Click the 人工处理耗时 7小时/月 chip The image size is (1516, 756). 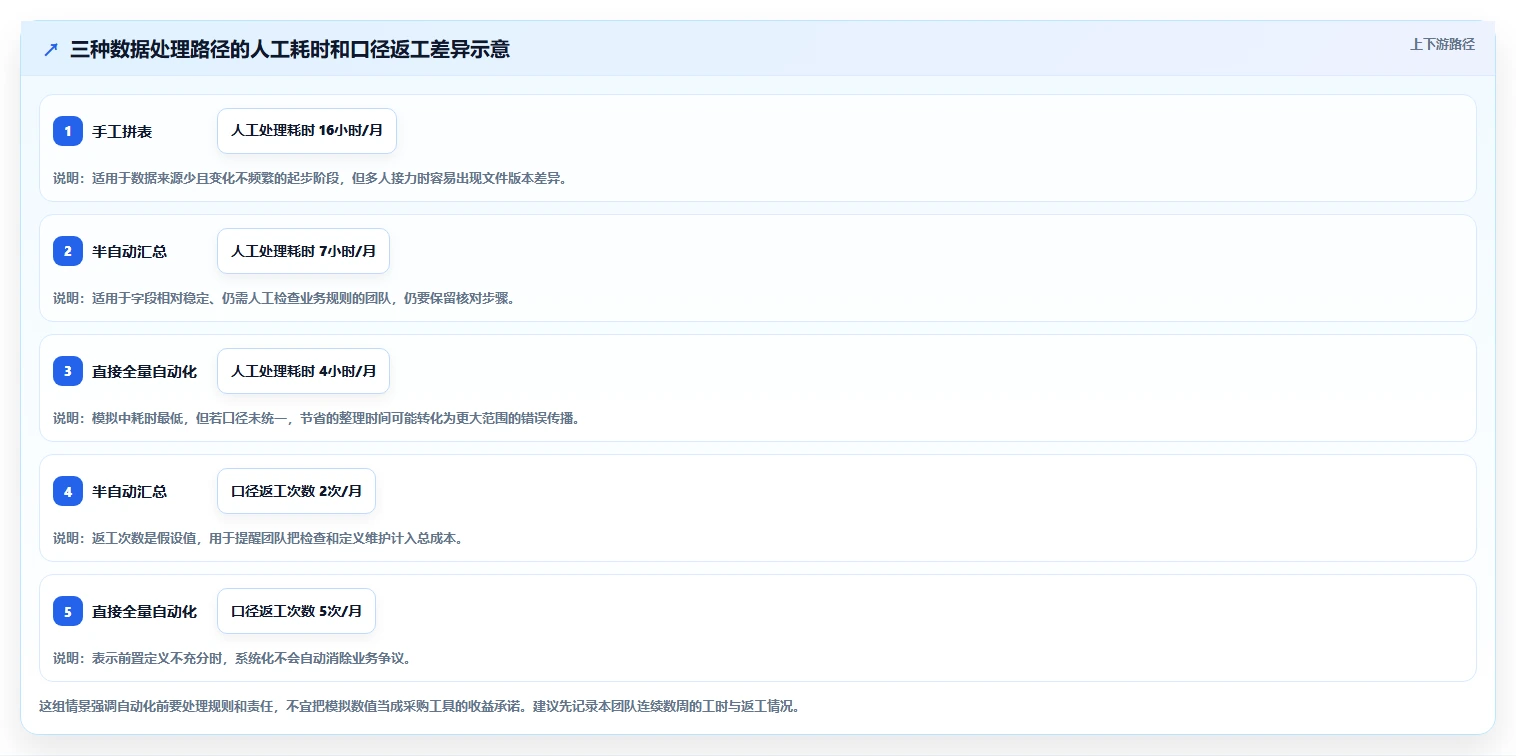pos(303,251)
